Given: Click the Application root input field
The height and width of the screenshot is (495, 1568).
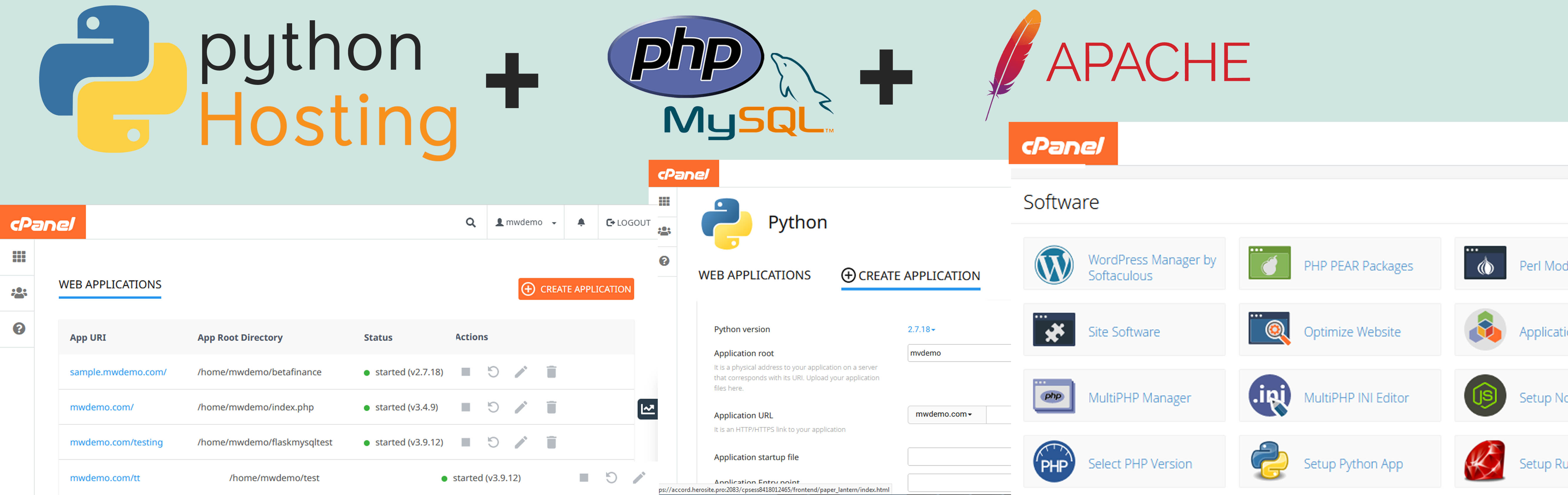Looking at the screenshot, I should click(959, 353).
